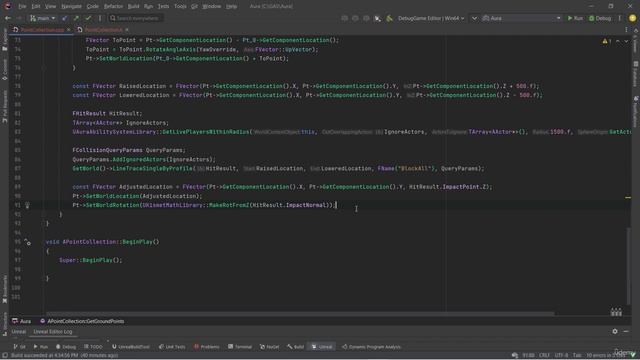Open the editor tabs options menu
640x360 pixels.
pyautogui.click(x=627, y=30)
